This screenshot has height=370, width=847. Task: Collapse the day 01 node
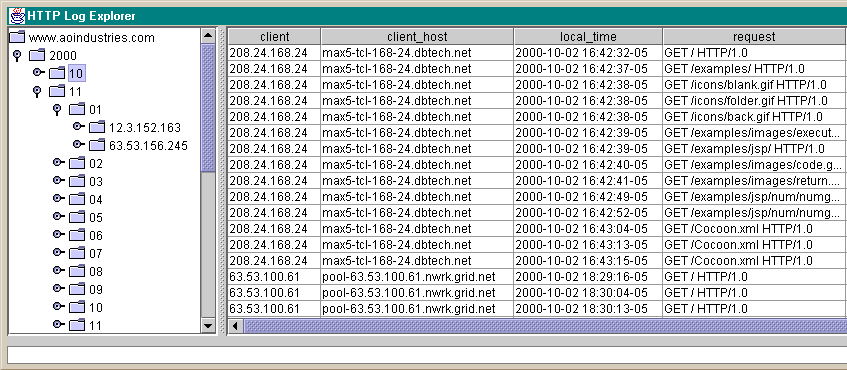[x=57, y=110]
